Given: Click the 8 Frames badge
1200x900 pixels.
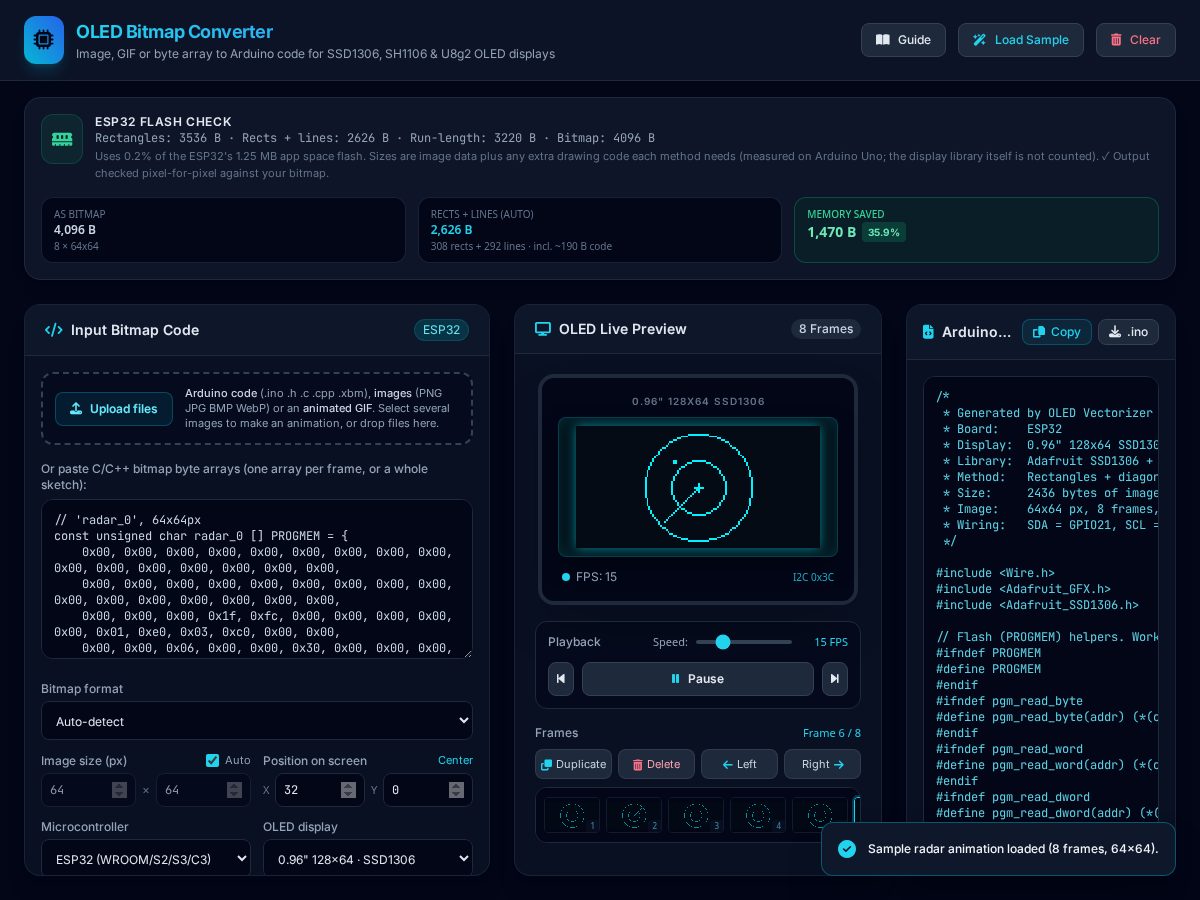Looking at the screenshot, I should pos(826,329).
